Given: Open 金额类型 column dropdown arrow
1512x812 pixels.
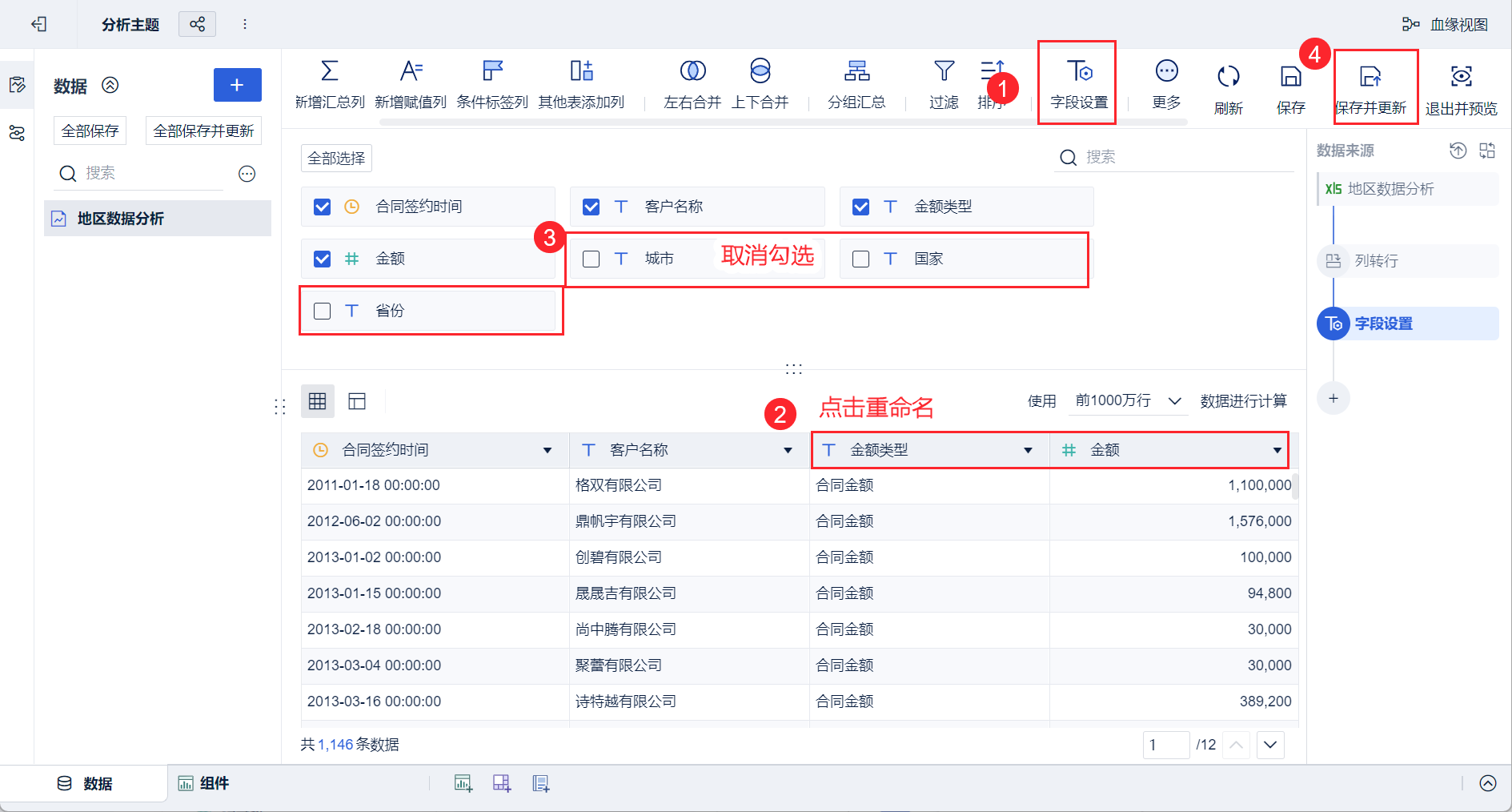Looking at the screenshot, I should 1029,450.
